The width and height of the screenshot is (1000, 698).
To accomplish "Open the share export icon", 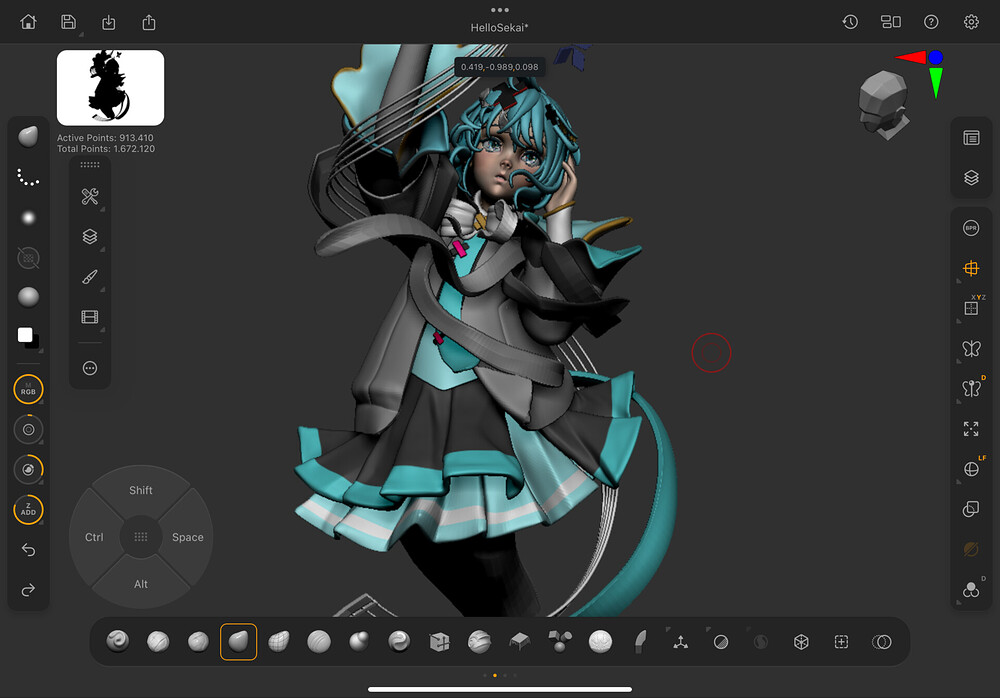I will coord(149,23).
